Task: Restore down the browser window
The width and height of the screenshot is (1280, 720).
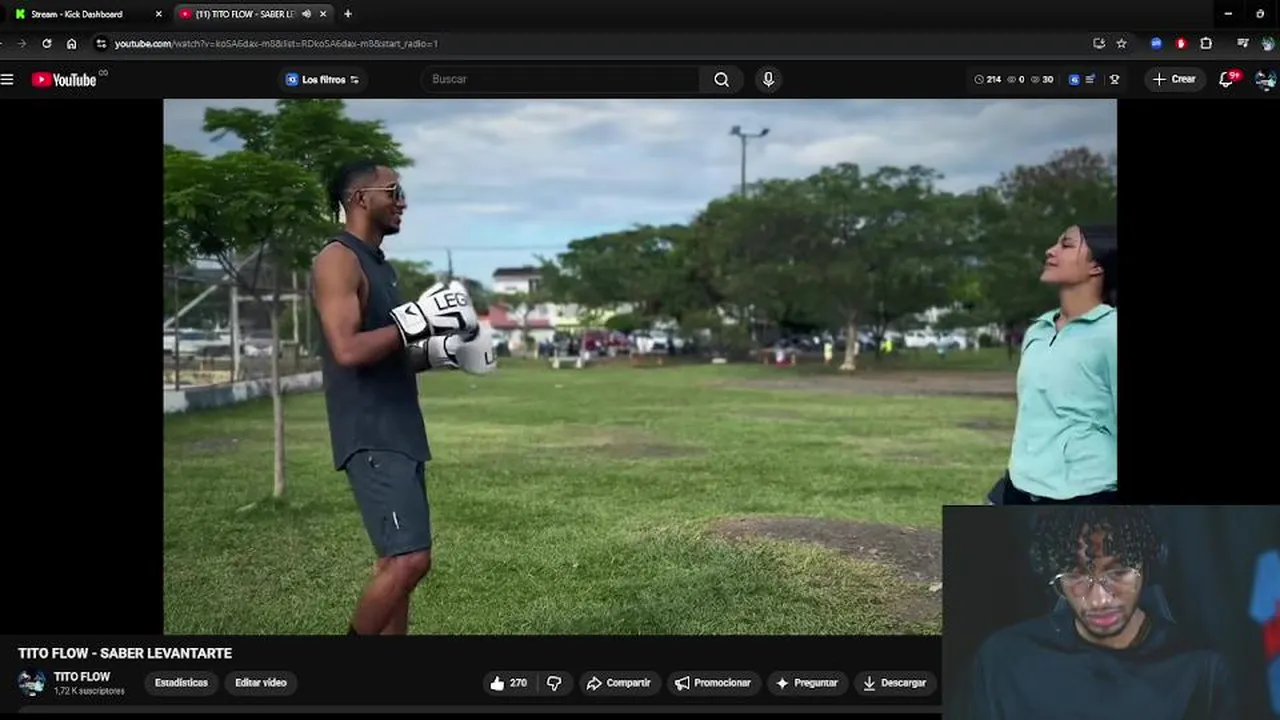Action: pos(1260,14)
